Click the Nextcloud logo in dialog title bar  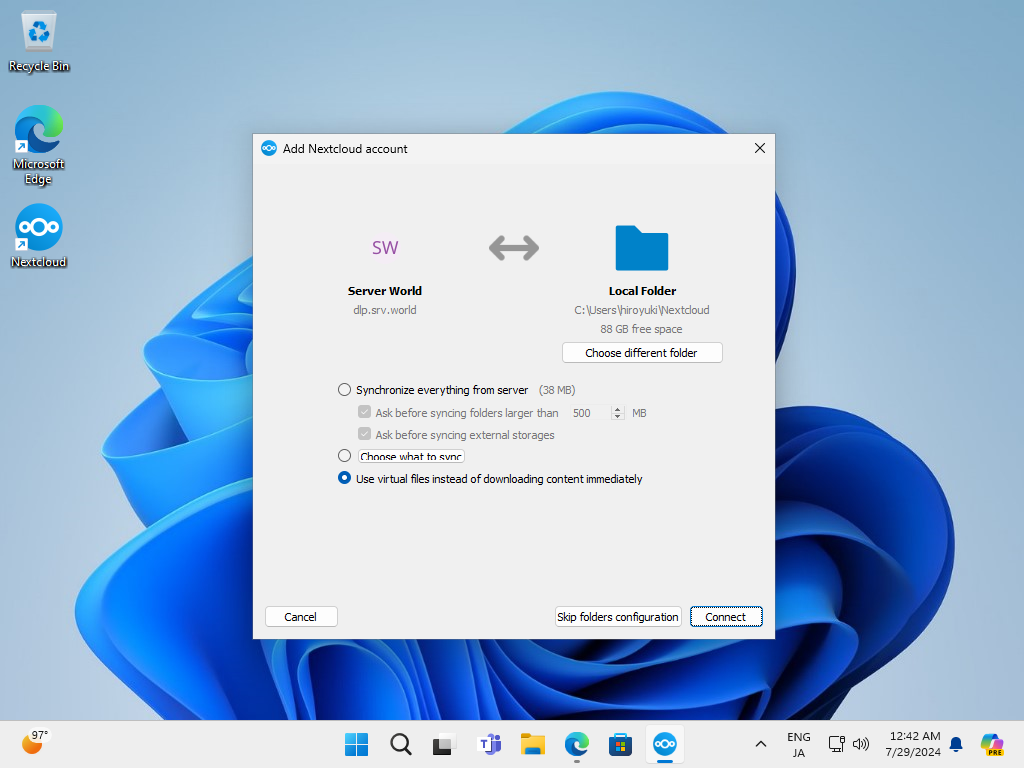pyautogui.click(x=269, y=148)
